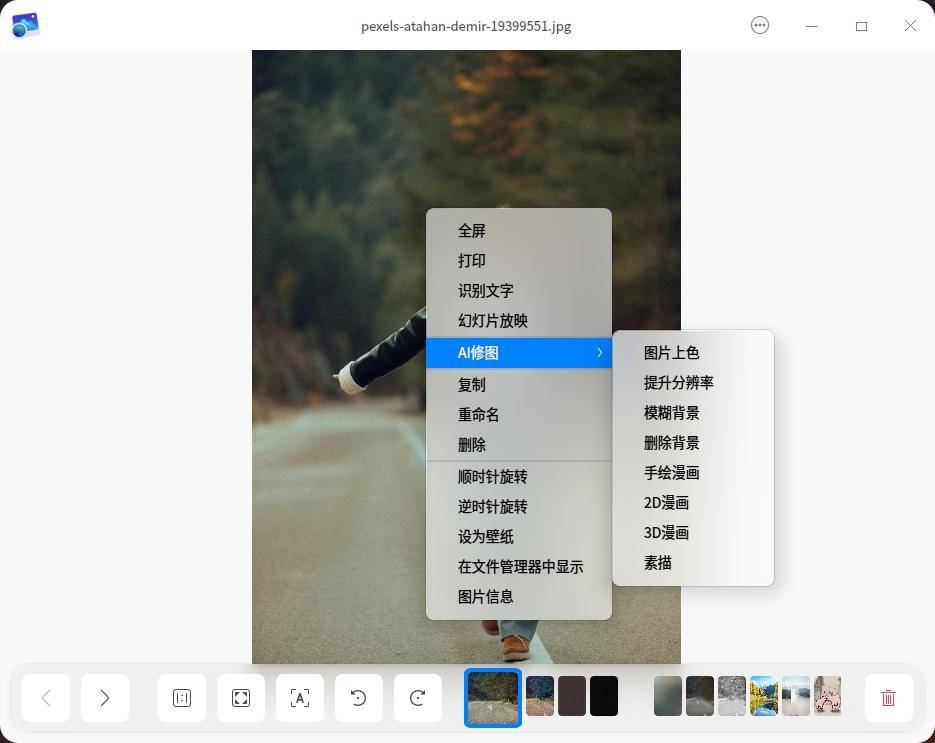Select 素描 sketch effect
This screenshot has height=743, width=935.
pyautogui.click(x=658, y=562)
